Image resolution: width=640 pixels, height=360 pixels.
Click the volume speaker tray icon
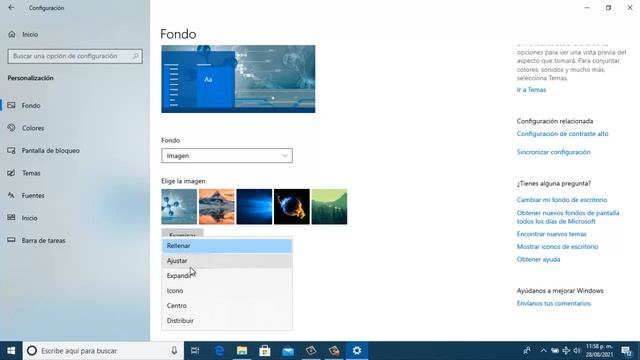577,351
